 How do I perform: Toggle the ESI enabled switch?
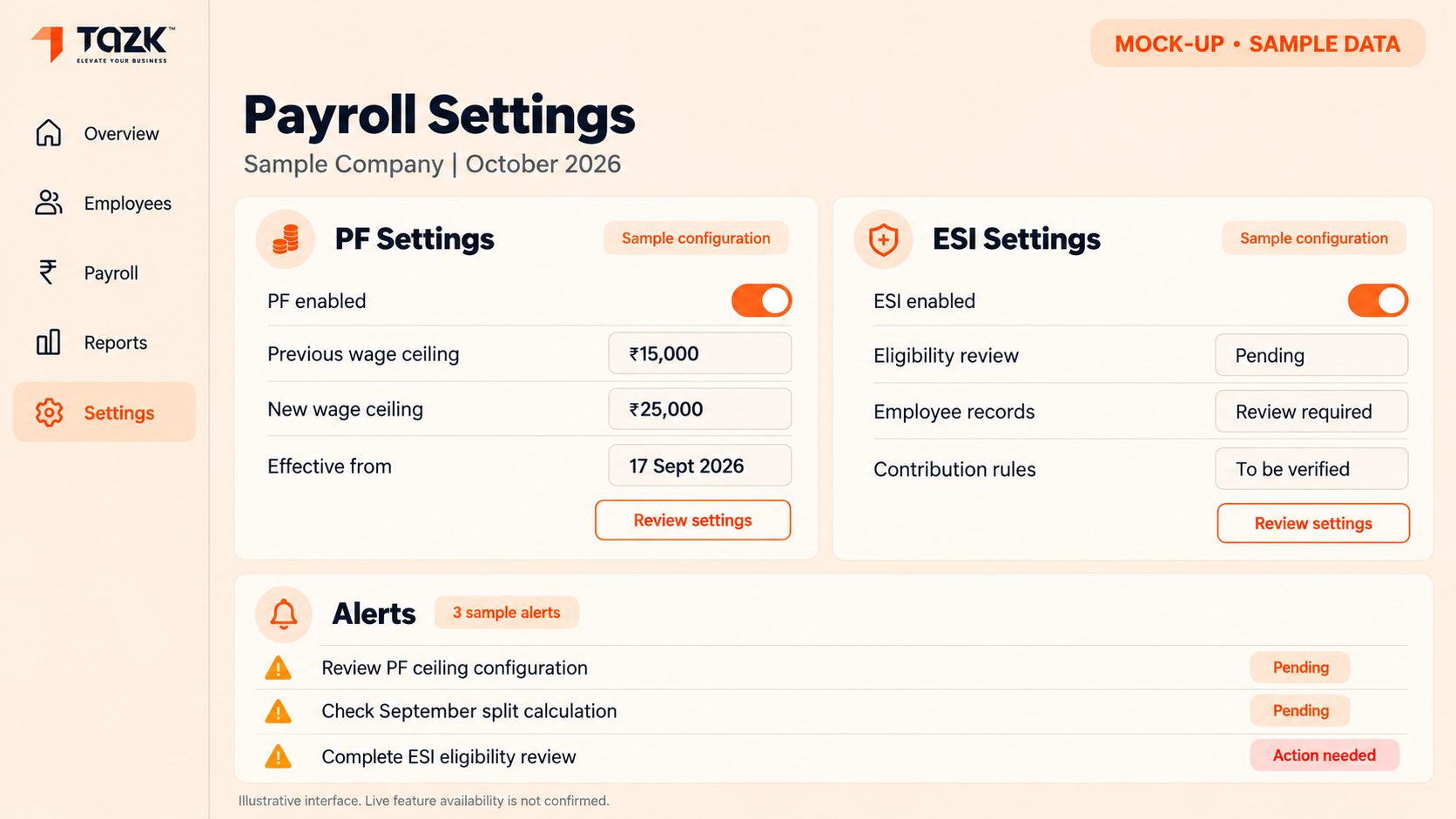[x=1378, y=301]
